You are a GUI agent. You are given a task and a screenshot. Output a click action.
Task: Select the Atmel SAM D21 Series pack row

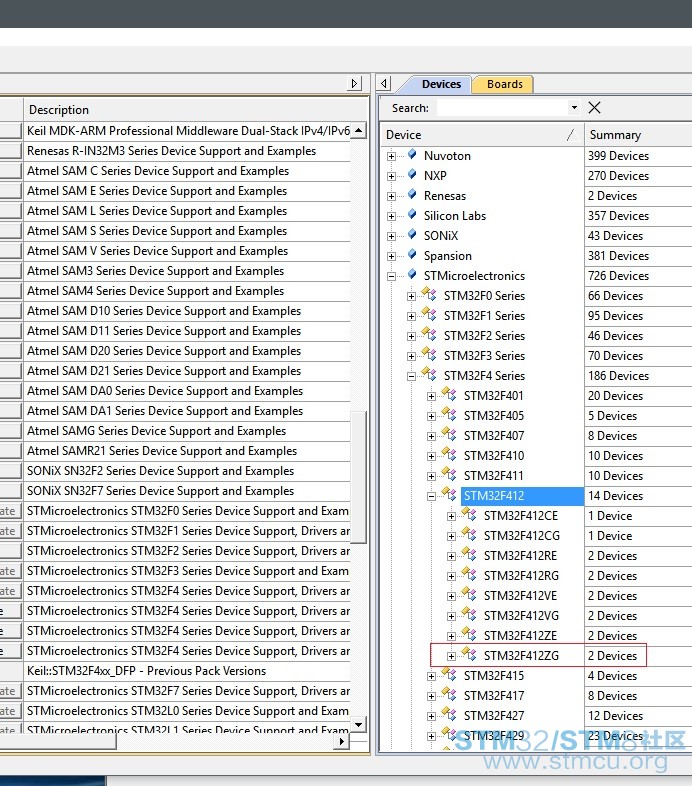tap(187, 371)
